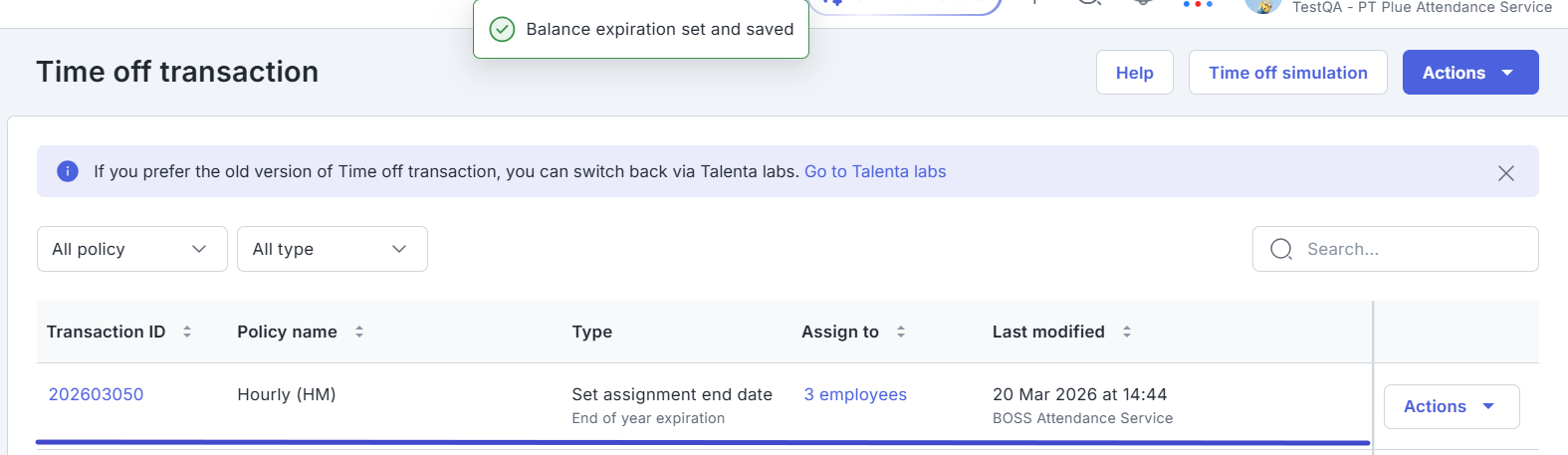This screenshot has height=455, width=1568.
Task: Open transaction 202603050 link
Action: 96,394
